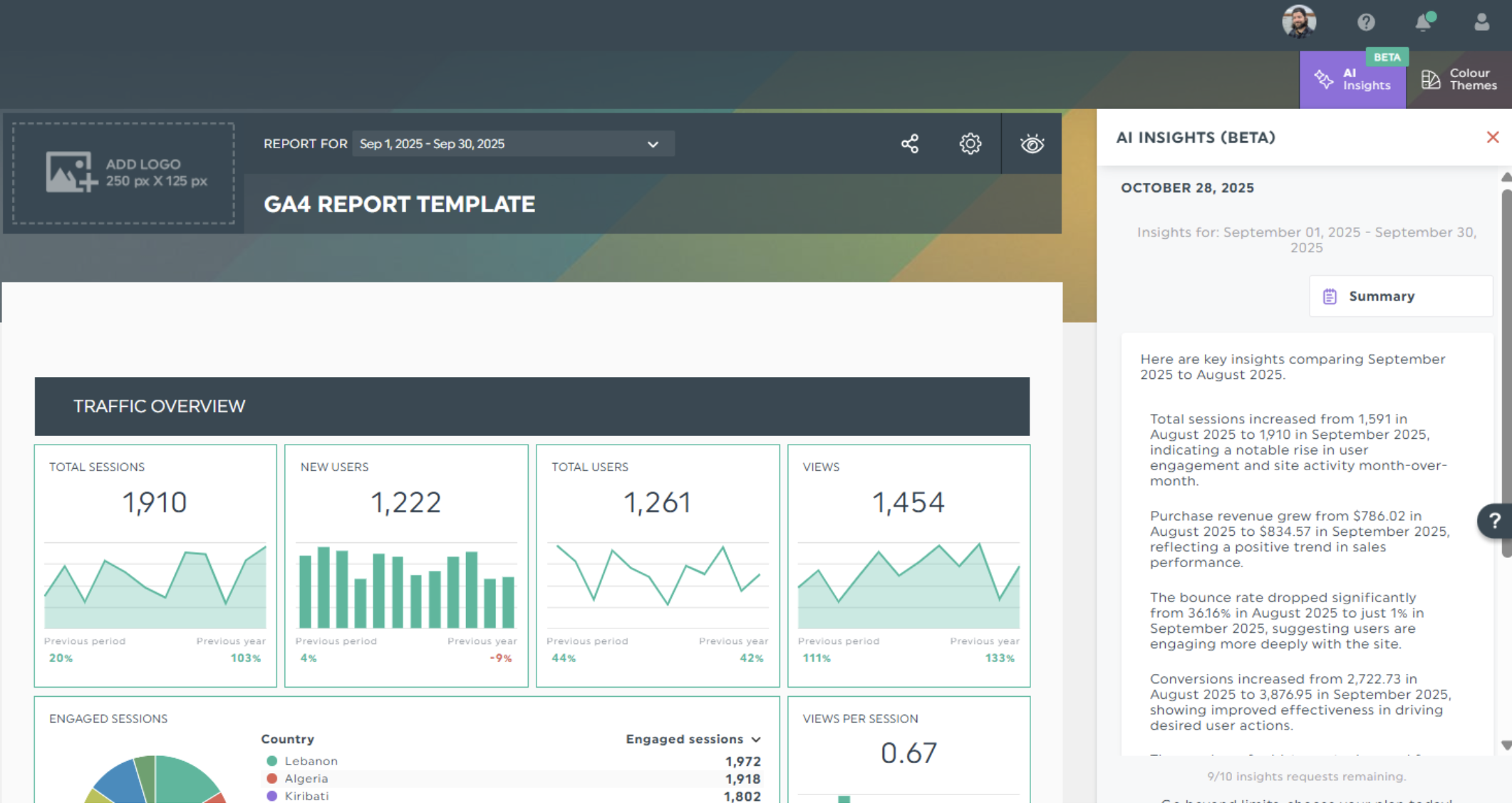Open the floating help bubble on right edge
1512x808 pixels.
(x=1495, y=521)
